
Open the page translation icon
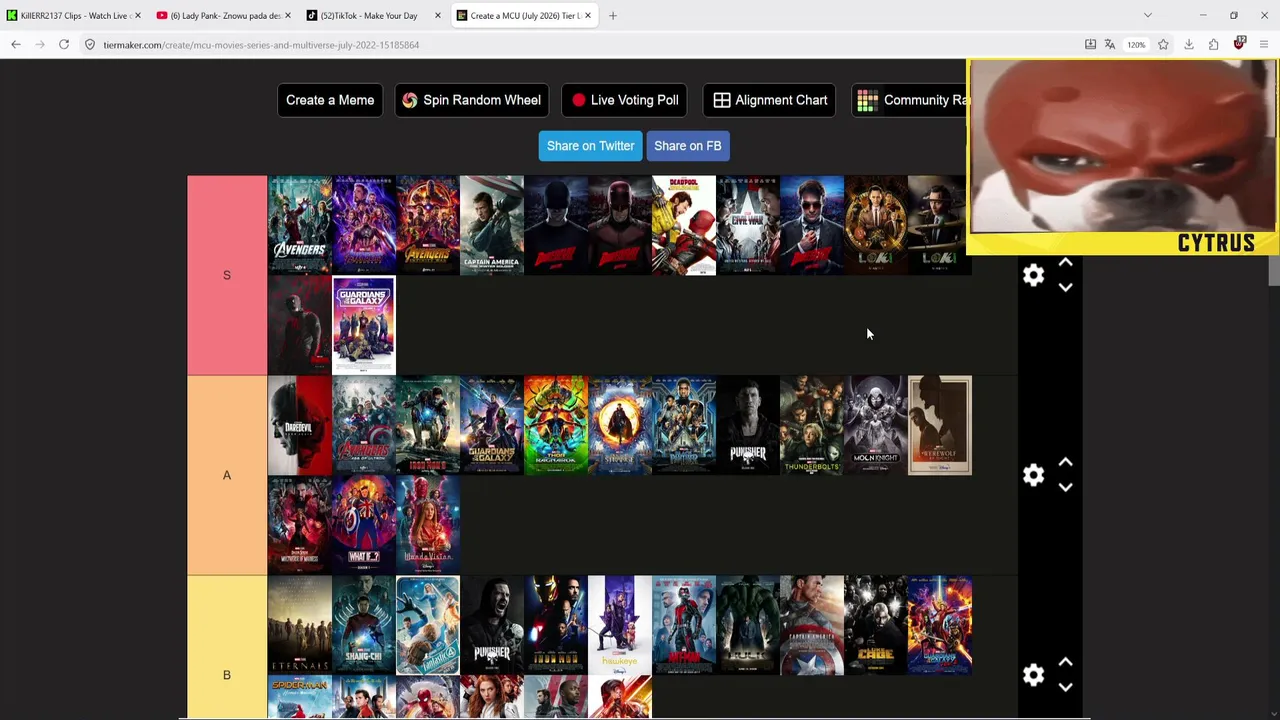tap(1109, 44)
